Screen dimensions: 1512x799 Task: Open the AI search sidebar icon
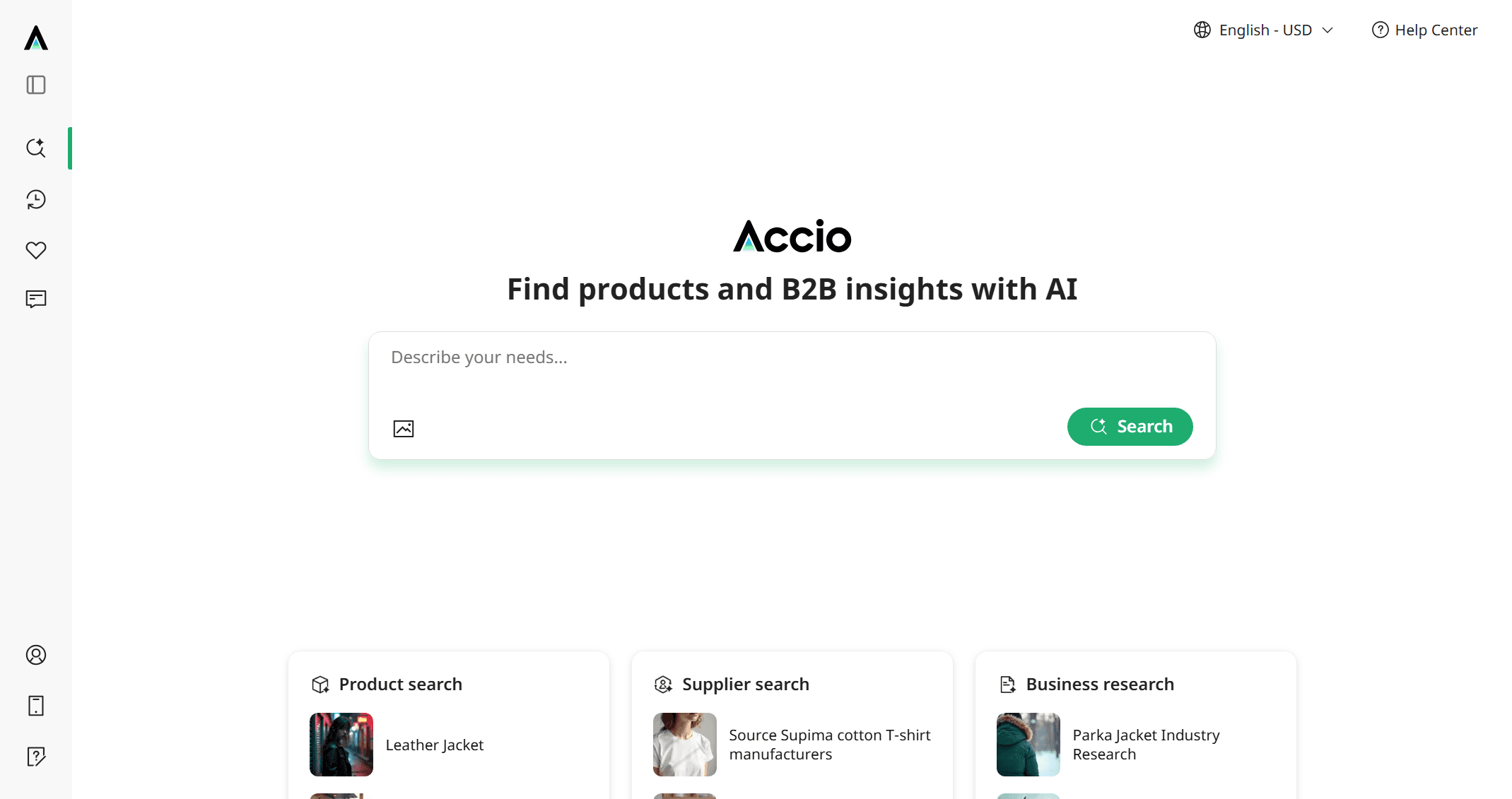(x=36, y=148)
